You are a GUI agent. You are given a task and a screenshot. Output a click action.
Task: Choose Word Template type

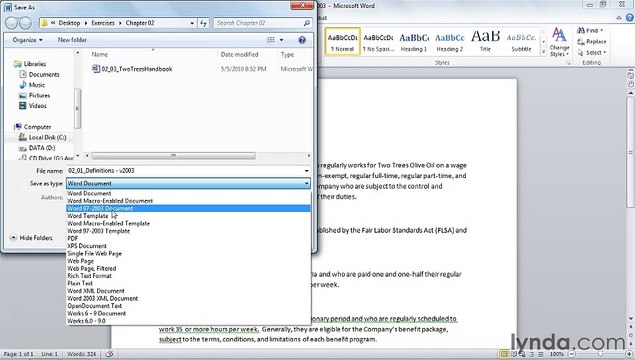(188, 216)
